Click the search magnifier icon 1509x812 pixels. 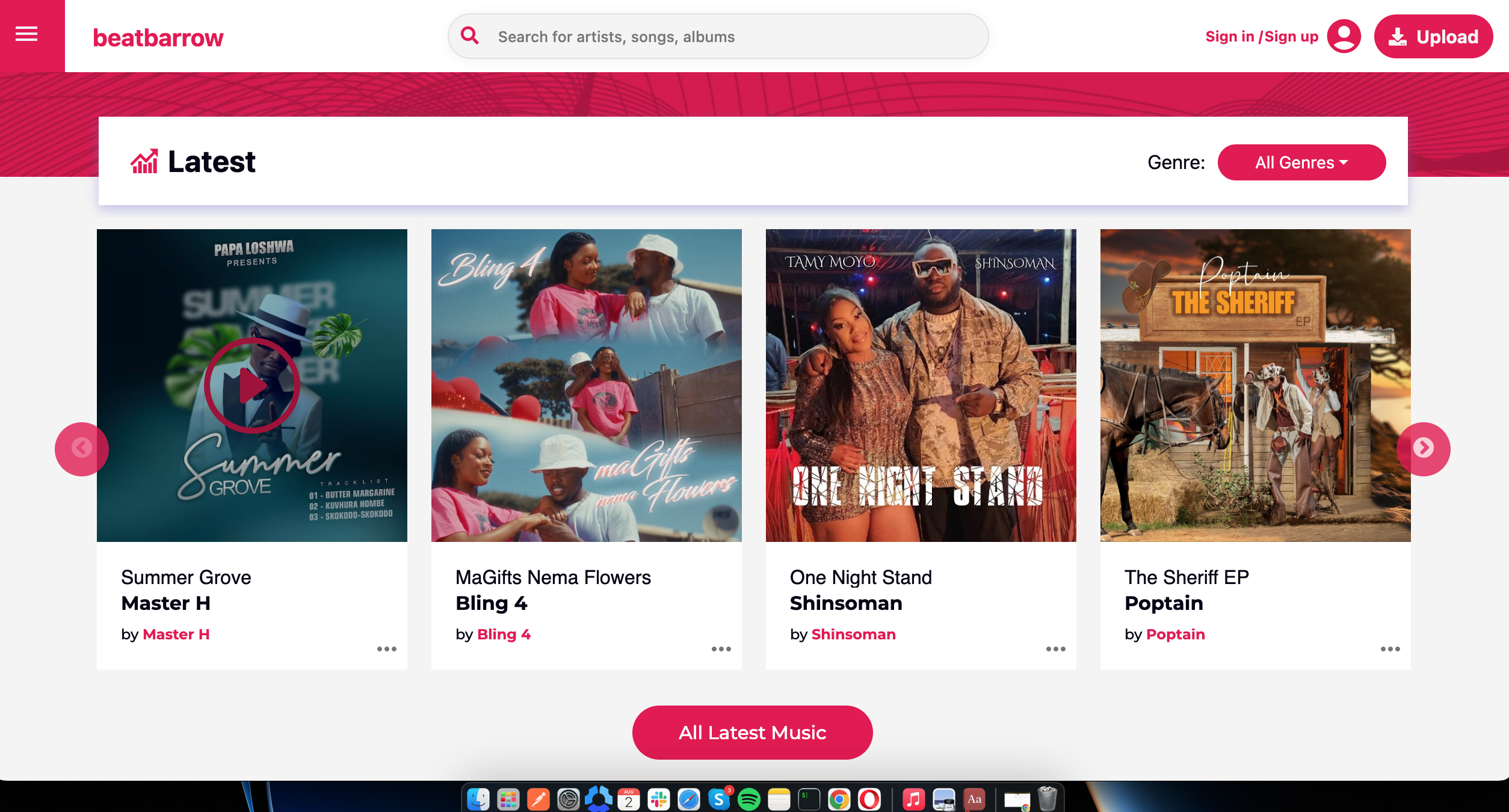tap(470, 35)
